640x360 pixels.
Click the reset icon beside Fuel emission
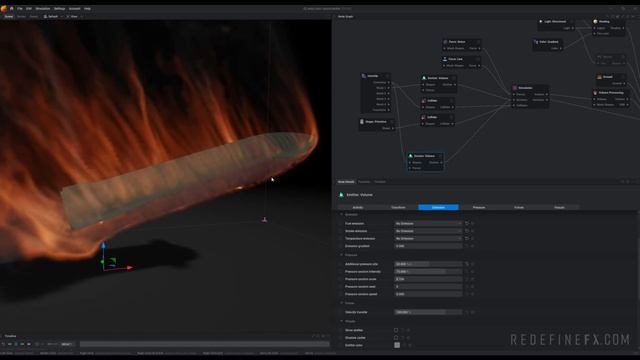467,224
